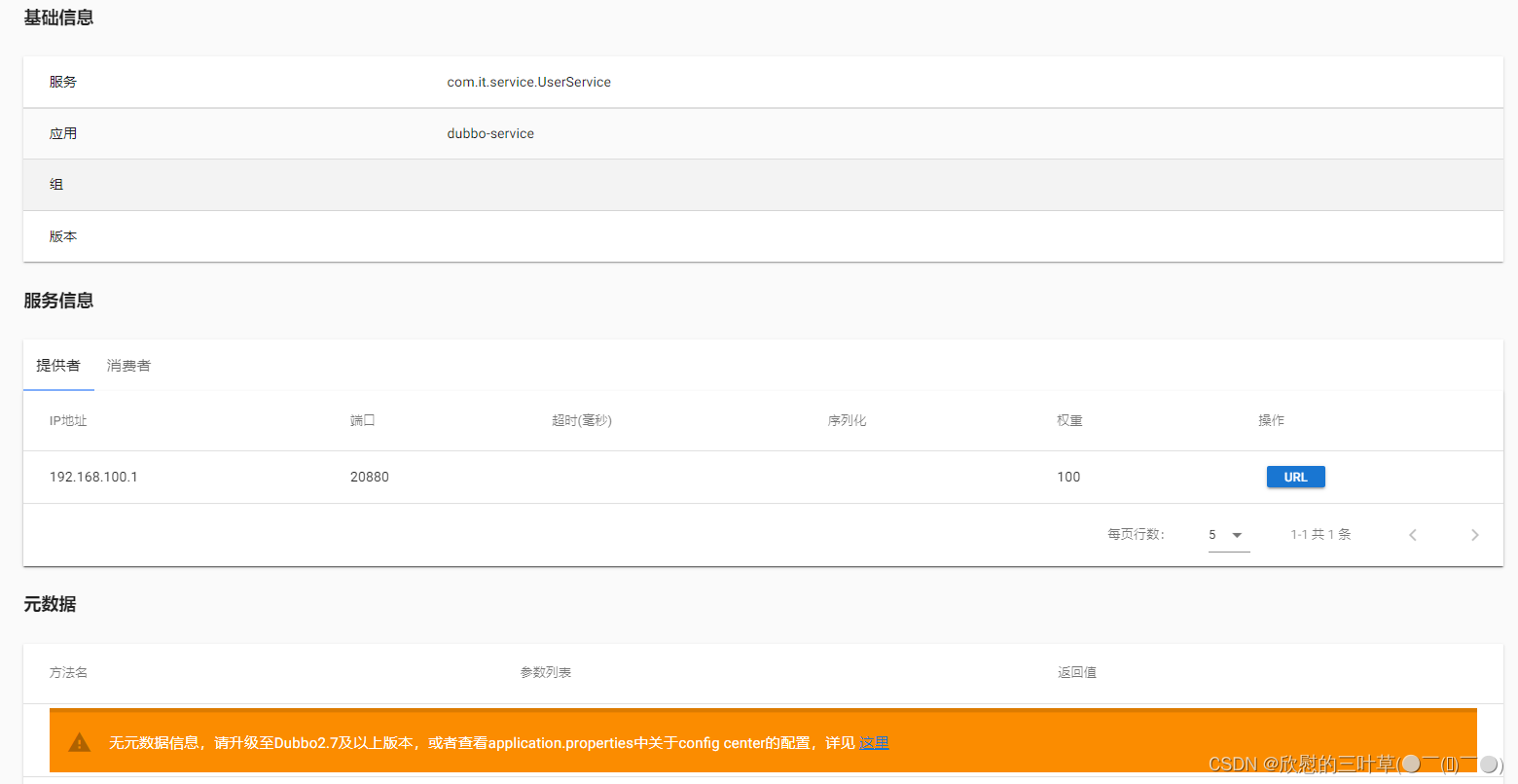Click the 基础信息 section heading

pos(58,18)
